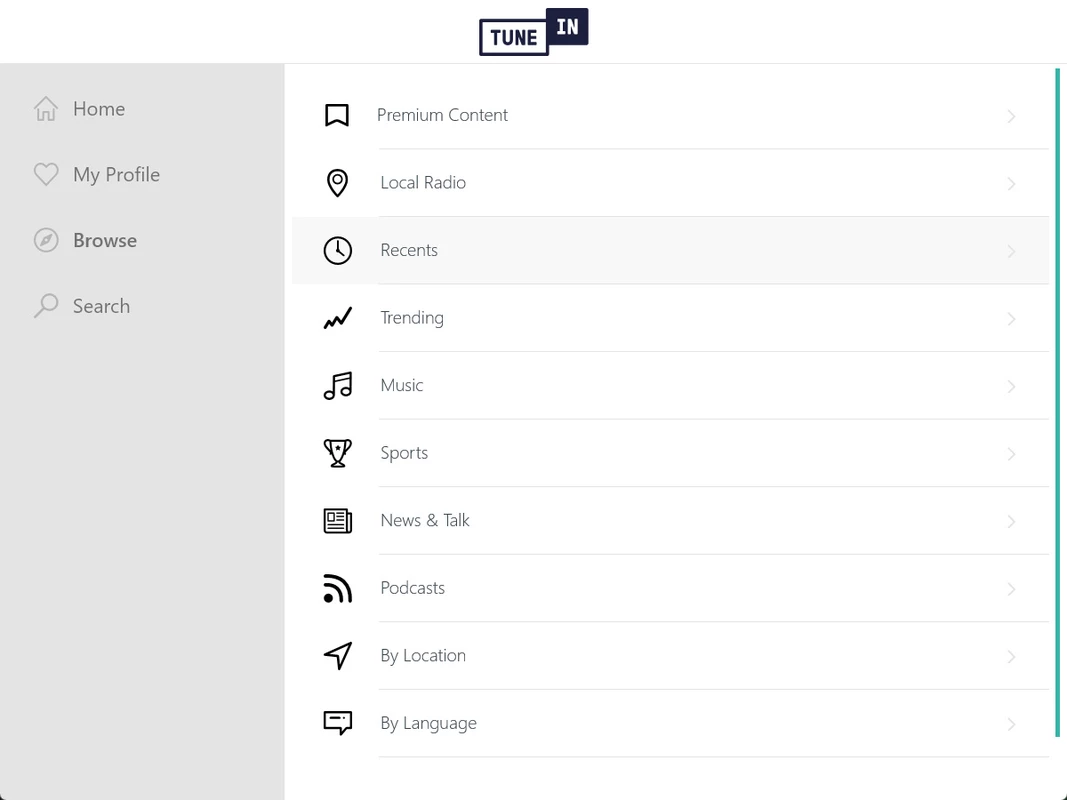Expand News & Talk chevron
The width and height of the screenshot is (1067, 800).
pos(1011,522)
